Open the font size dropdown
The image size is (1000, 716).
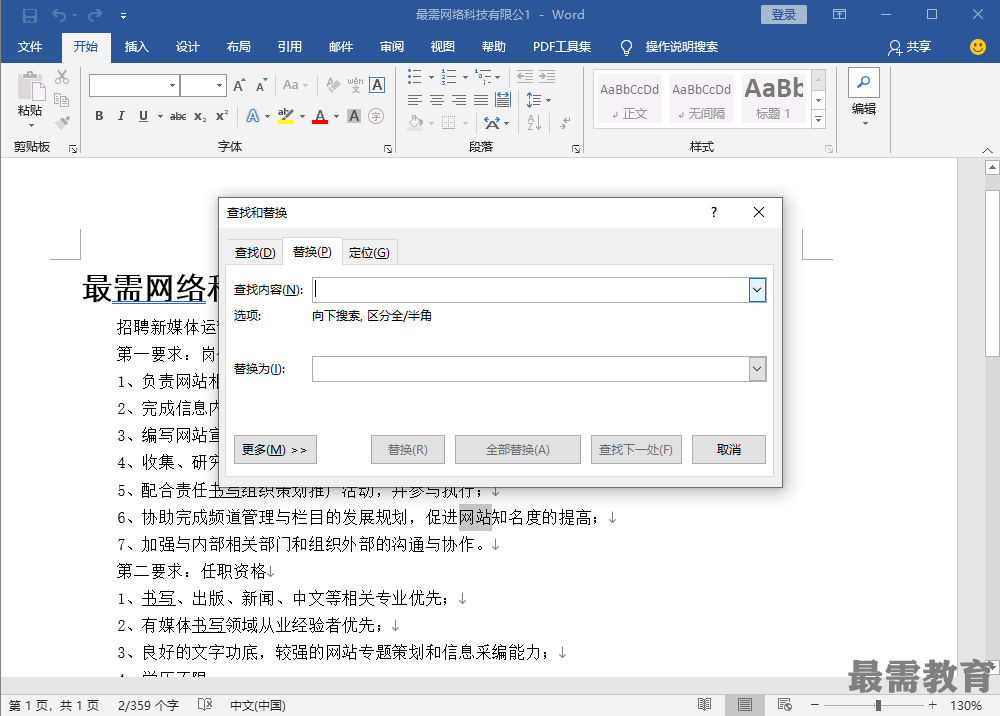pyautogui.click(x=219, y=85)
